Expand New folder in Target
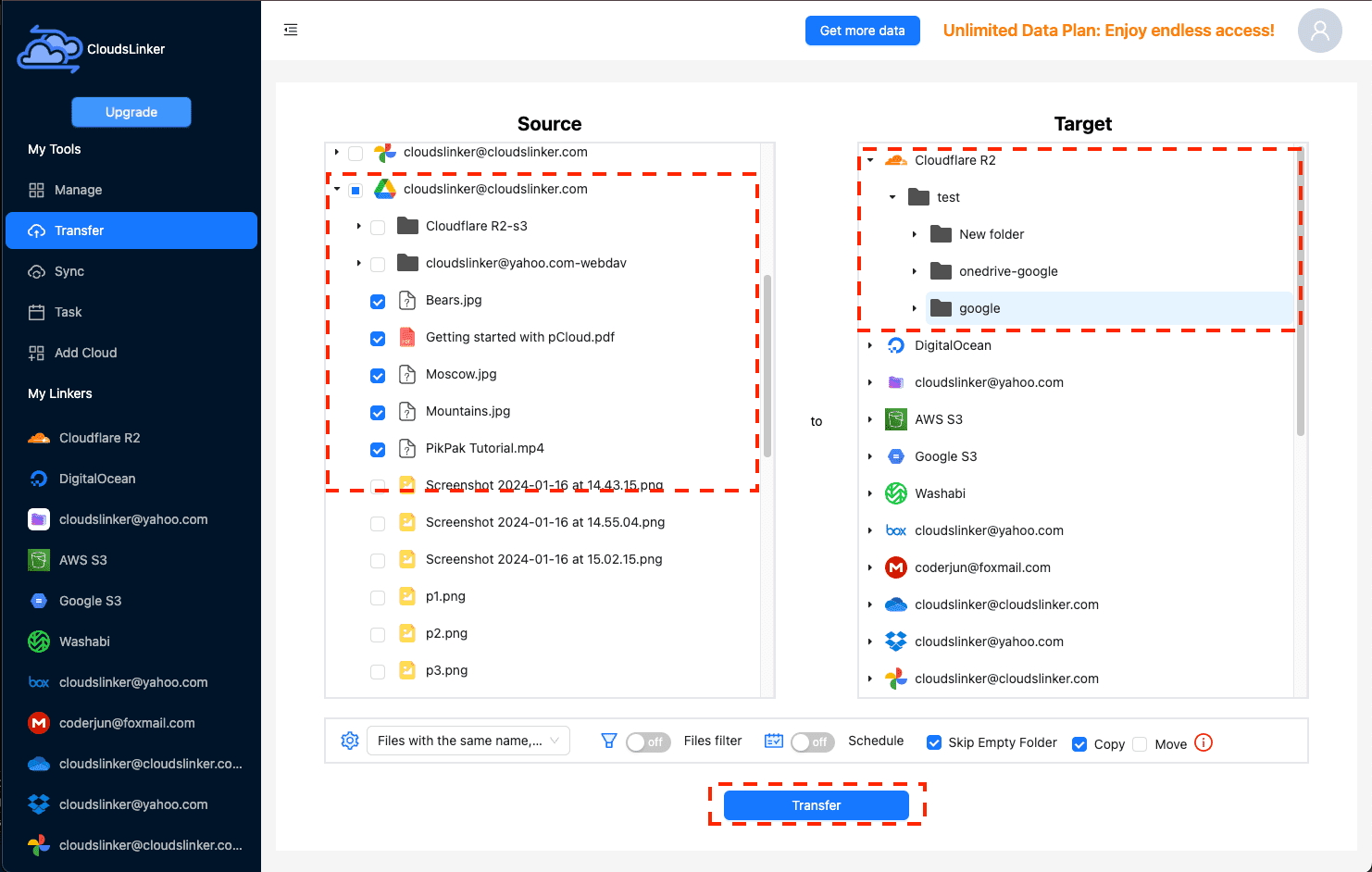 pyautogui.click(x=915, y=234)
